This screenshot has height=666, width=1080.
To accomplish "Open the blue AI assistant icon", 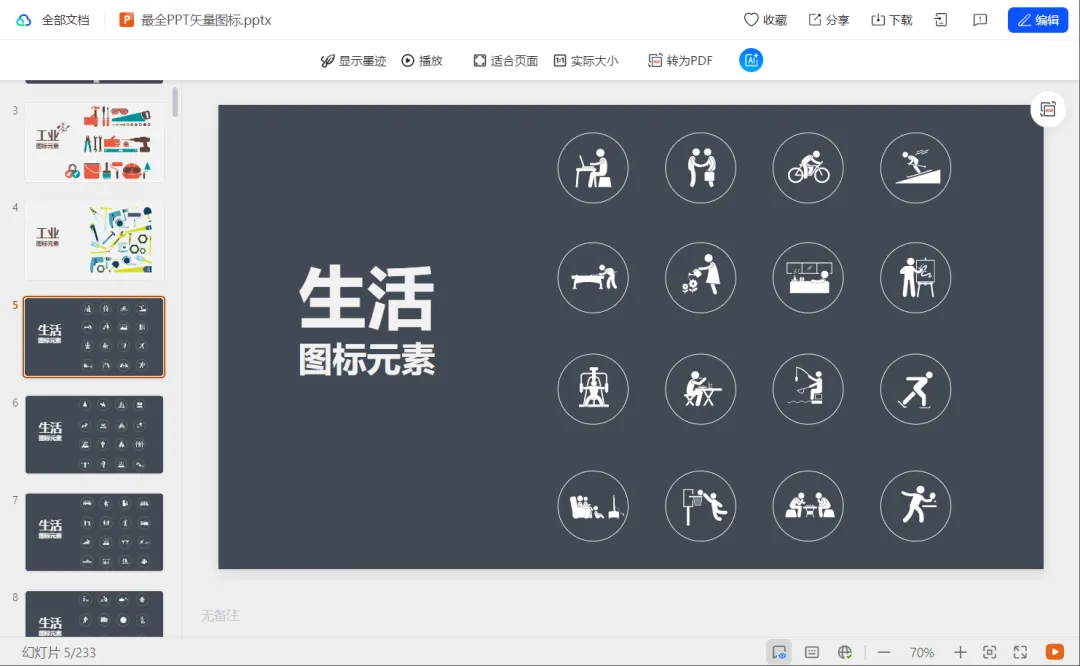I will pos(751,61).
